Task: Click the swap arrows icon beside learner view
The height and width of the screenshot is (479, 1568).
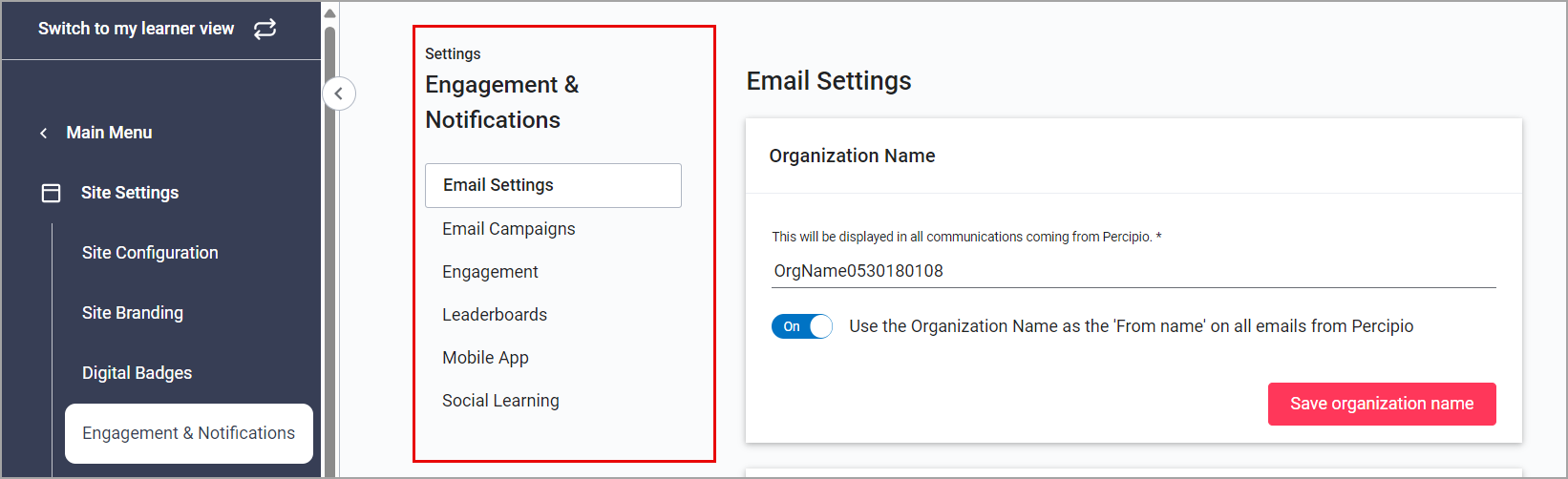Action: click(265, 29)
